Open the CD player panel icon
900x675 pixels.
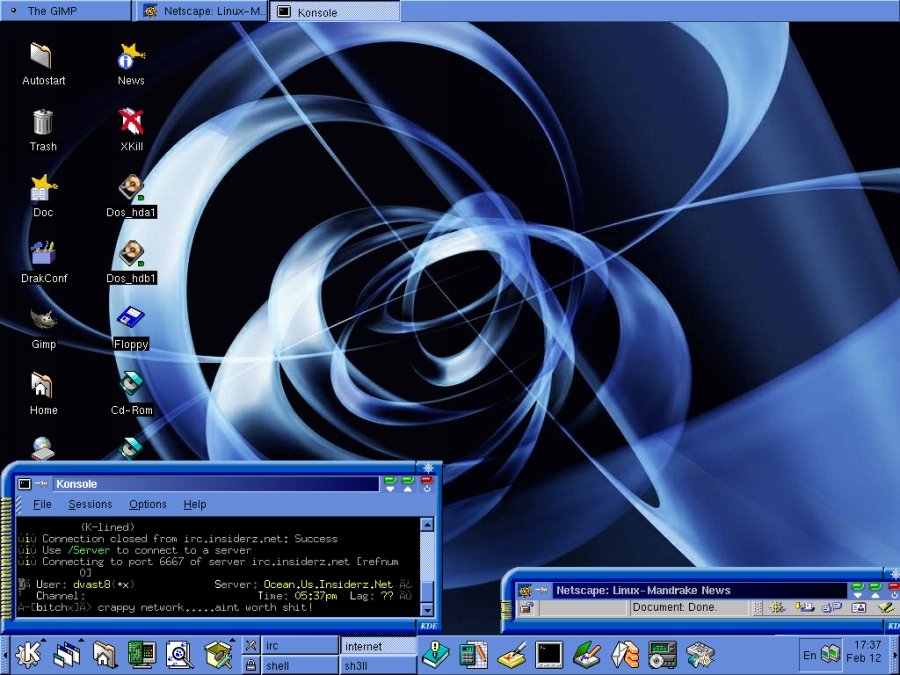click(x=662, y=654)
